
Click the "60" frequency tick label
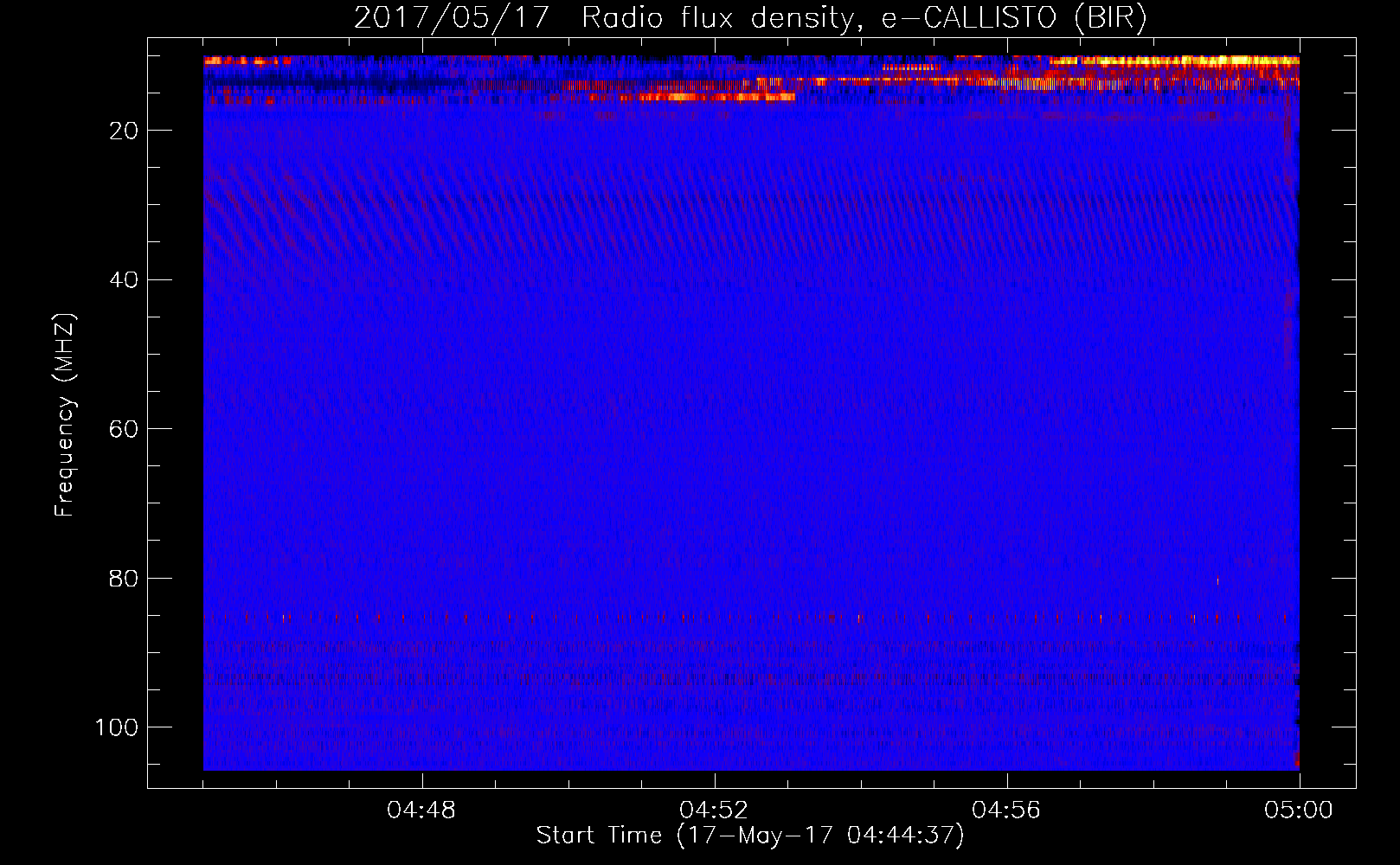(x=125, y=429)
